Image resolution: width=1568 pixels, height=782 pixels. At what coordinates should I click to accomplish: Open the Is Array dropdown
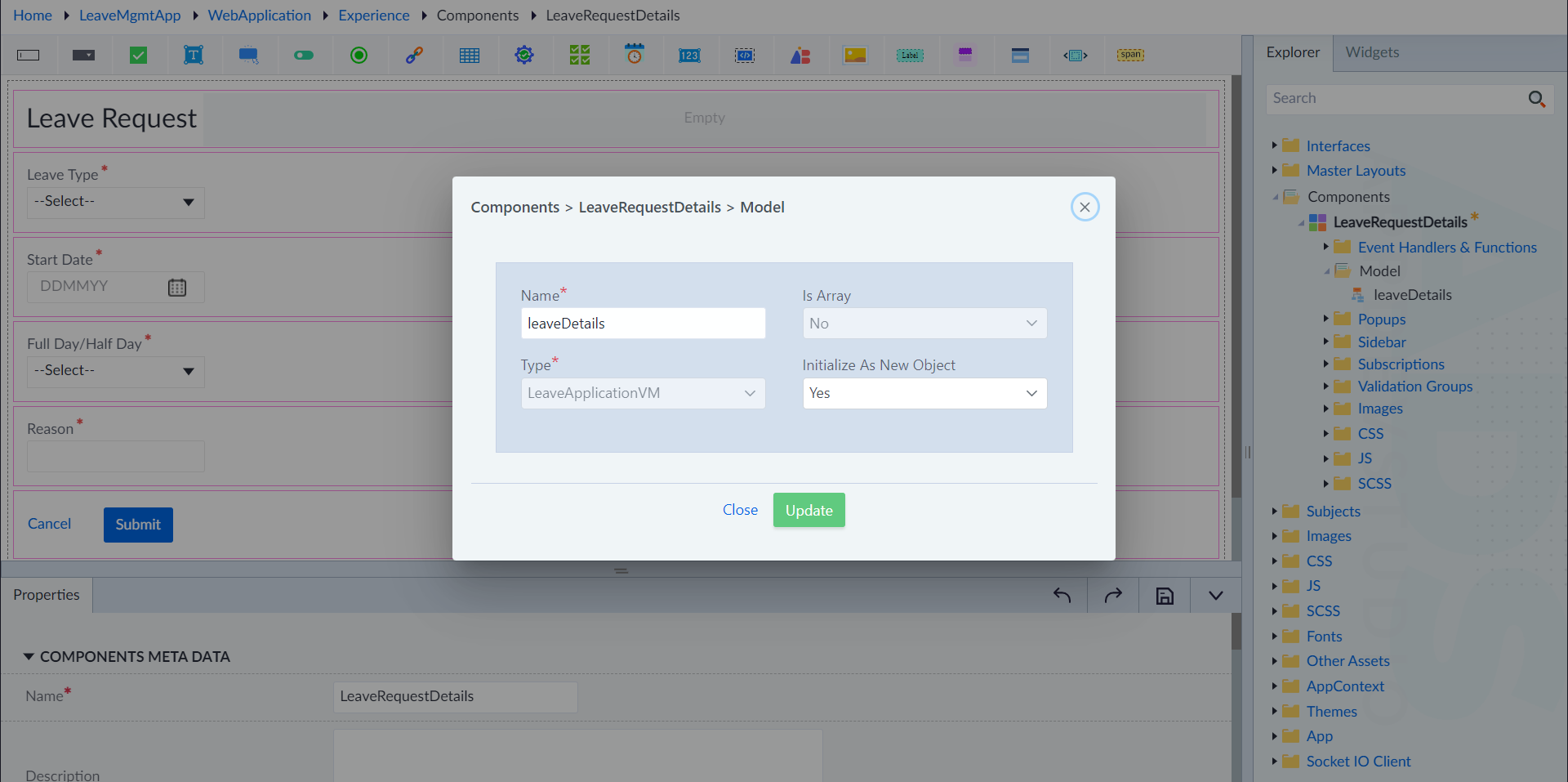coord(924,324)
